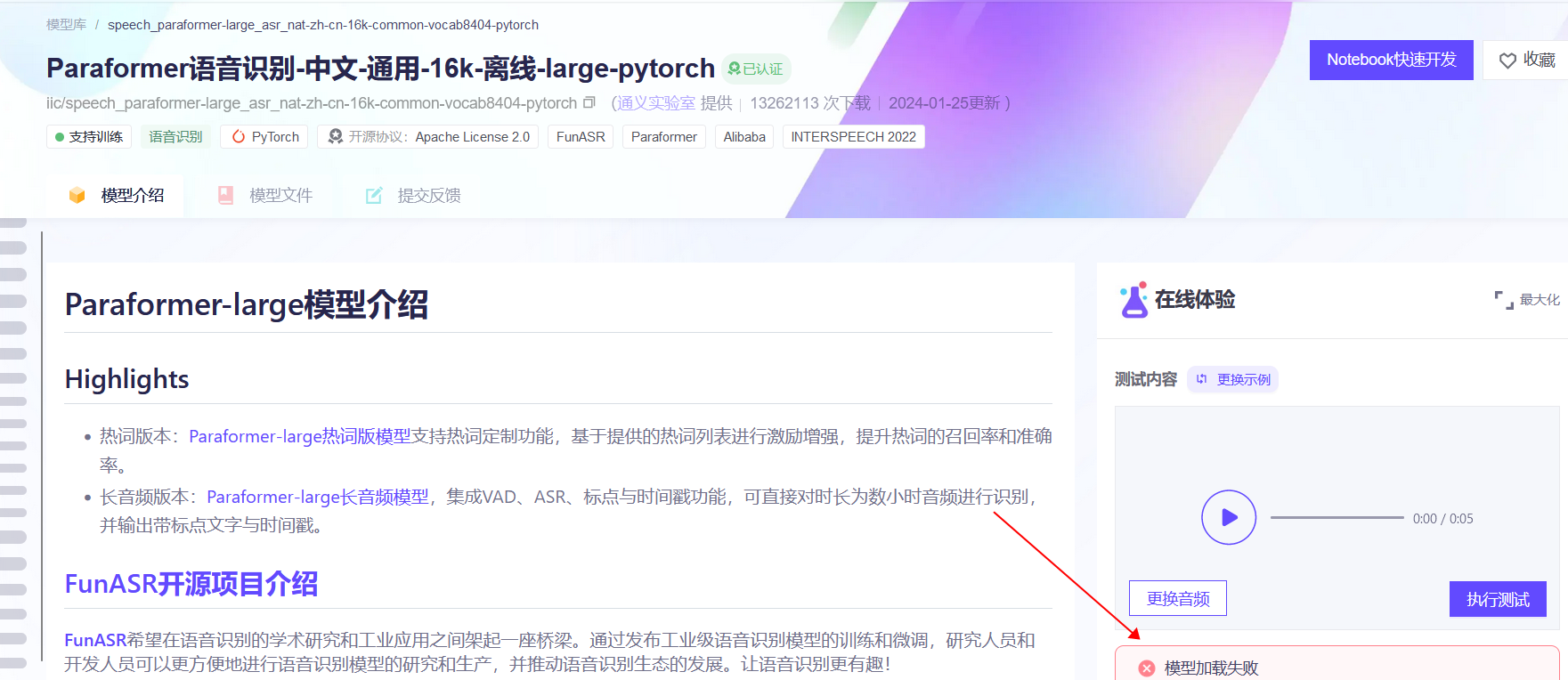Screen dimensions: 1568x680
Task: Click the PyTorch logo icon
Action: (239, 137)
